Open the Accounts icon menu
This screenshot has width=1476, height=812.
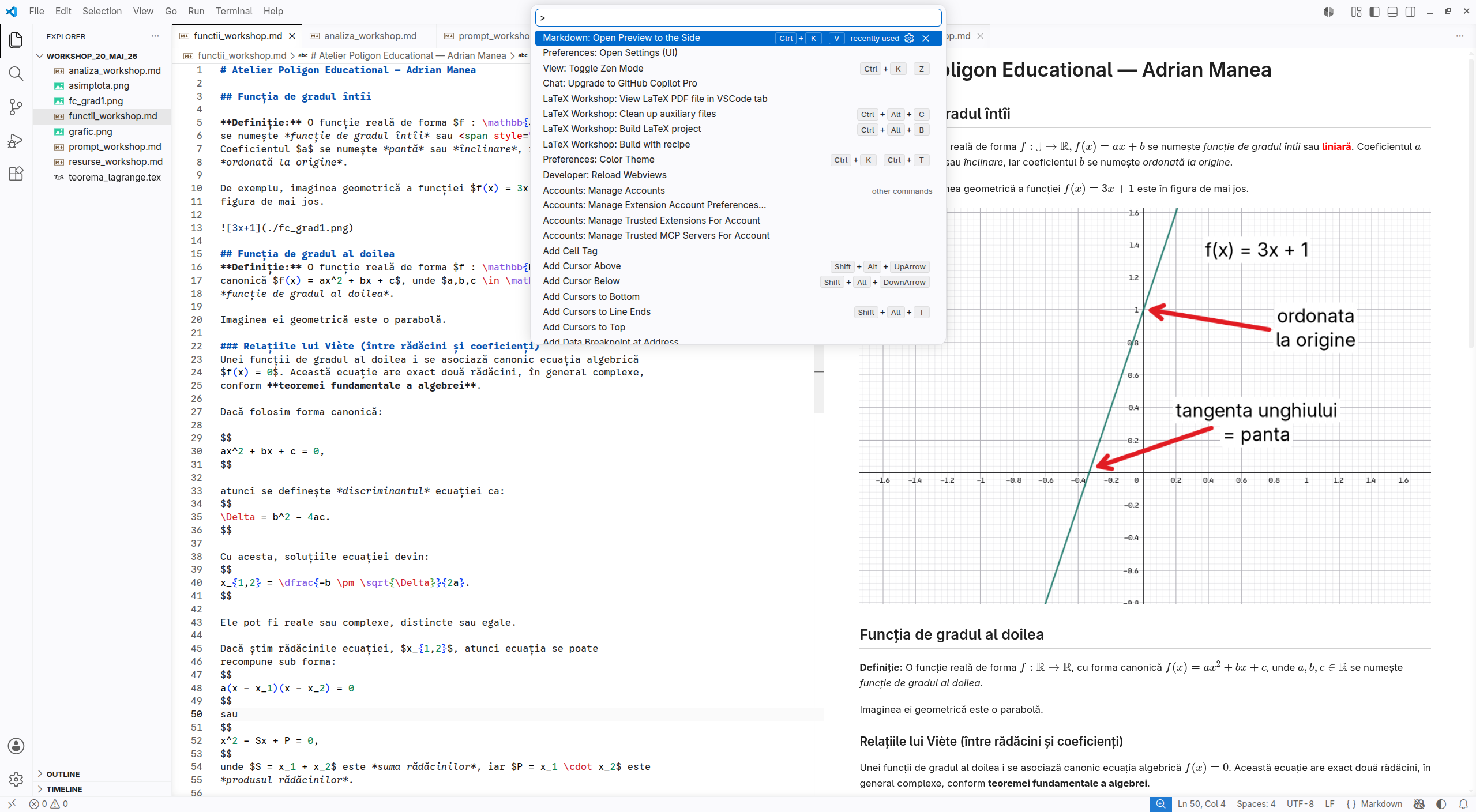[16, 746]
